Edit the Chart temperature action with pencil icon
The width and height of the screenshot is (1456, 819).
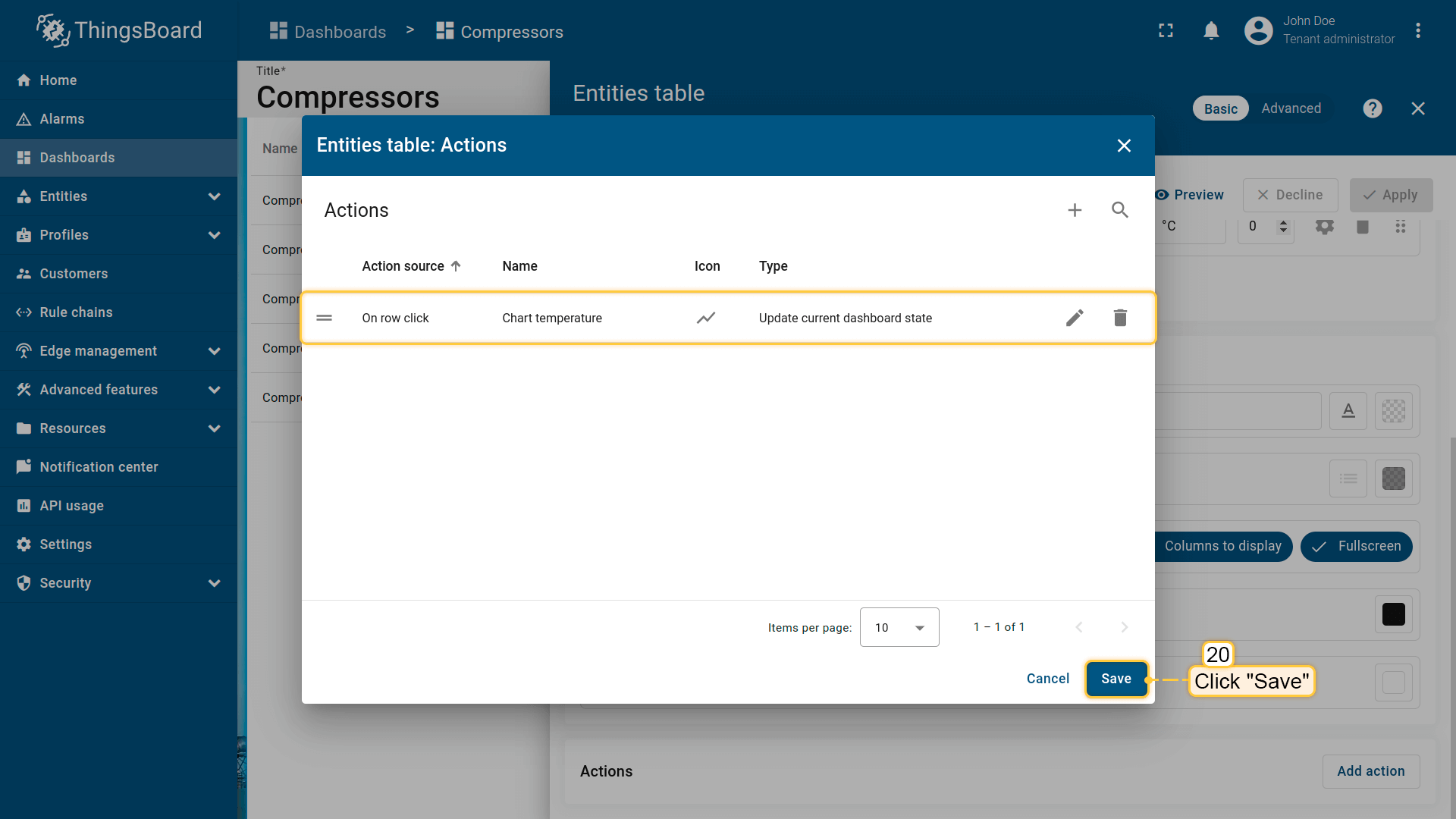click(x=1075, y=318)
